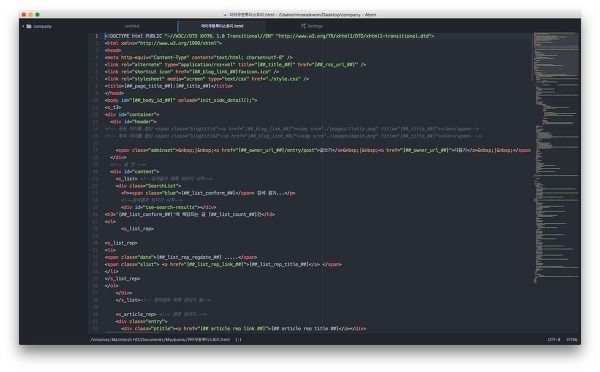Image resolution: width=600 pixels, height=372 pixels.
Task: Click the div id="container" line
Action: (132, 114)
